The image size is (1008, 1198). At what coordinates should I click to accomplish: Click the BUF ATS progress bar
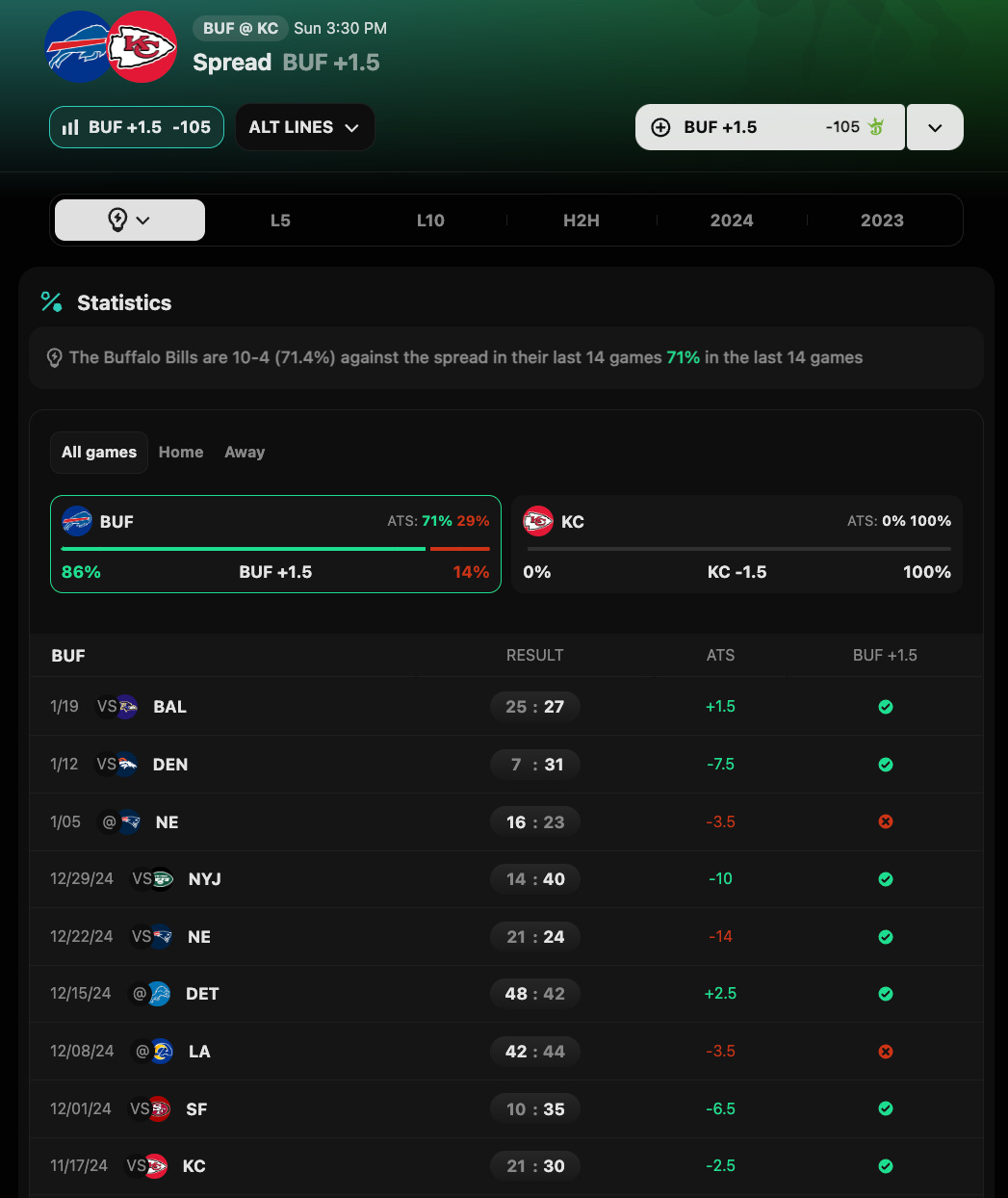tap(275, 549)
